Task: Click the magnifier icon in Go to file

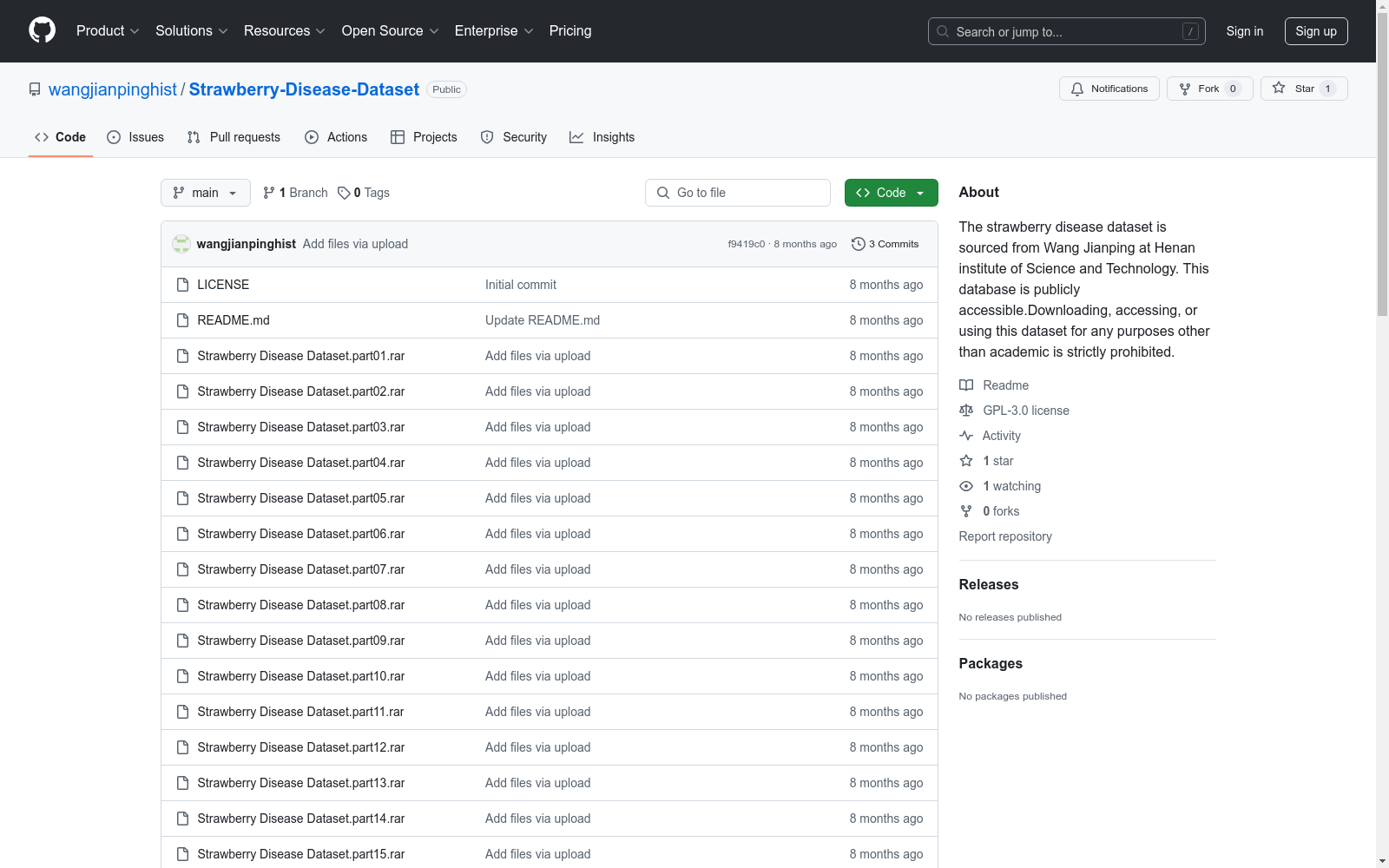Action: (663, 193)
